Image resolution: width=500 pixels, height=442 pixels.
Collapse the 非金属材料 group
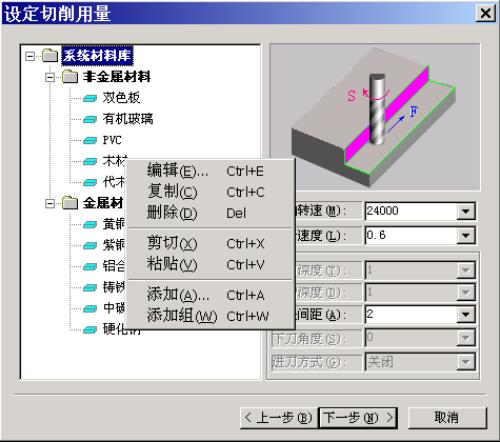tap(50, 78)
